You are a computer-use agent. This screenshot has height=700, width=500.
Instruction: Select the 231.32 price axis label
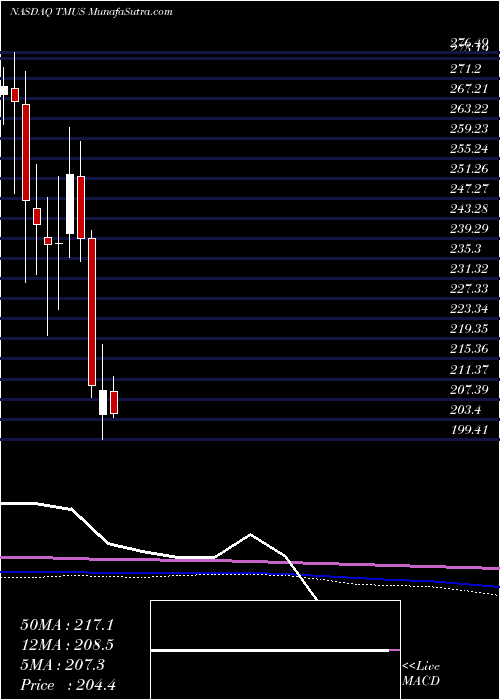468,269
